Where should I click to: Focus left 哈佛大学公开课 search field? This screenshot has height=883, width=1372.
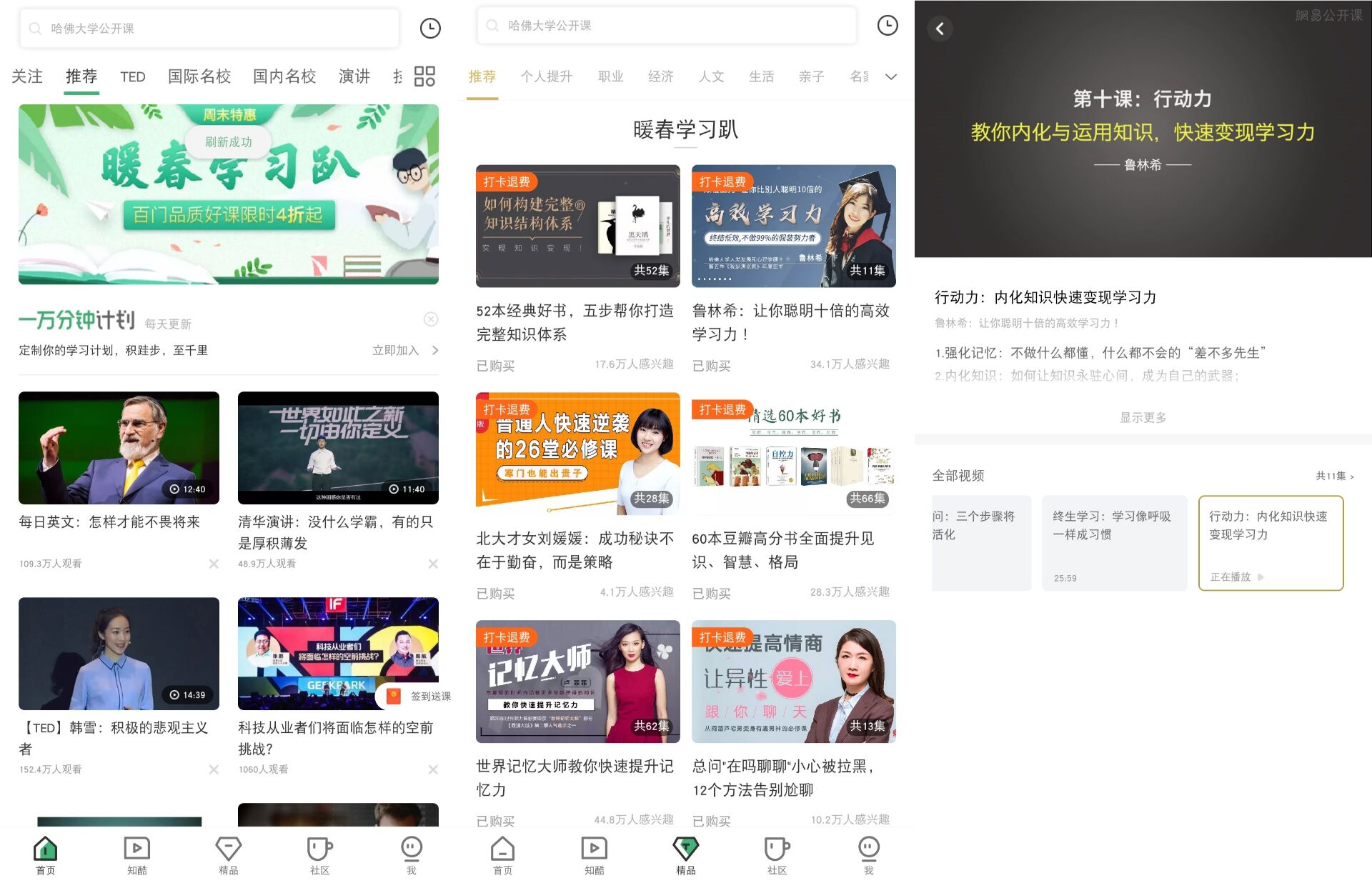tap(209, 29)
